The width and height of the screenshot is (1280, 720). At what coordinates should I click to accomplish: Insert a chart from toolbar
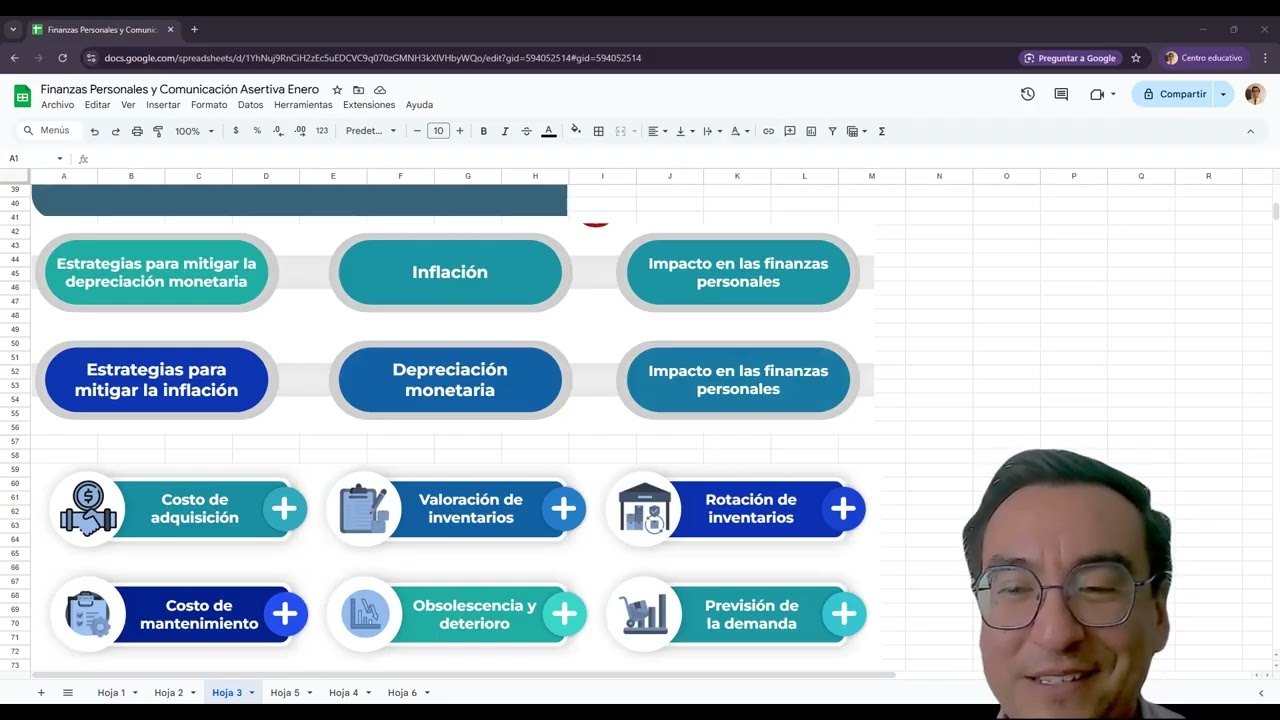point(811,131)
